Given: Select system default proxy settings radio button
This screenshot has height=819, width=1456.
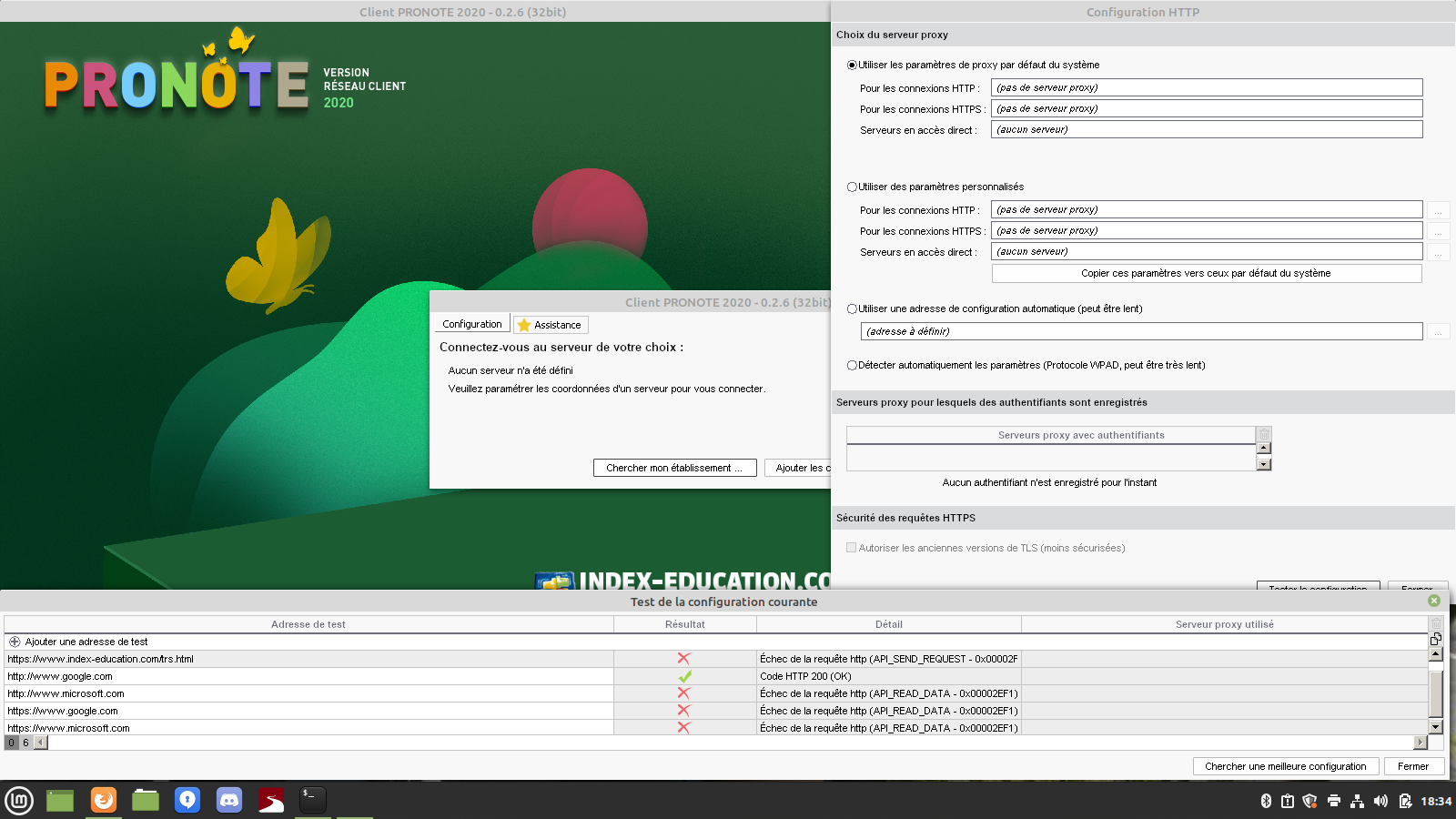Looking at the screenshot, I should pyautogui.click(x=852, y=65).
